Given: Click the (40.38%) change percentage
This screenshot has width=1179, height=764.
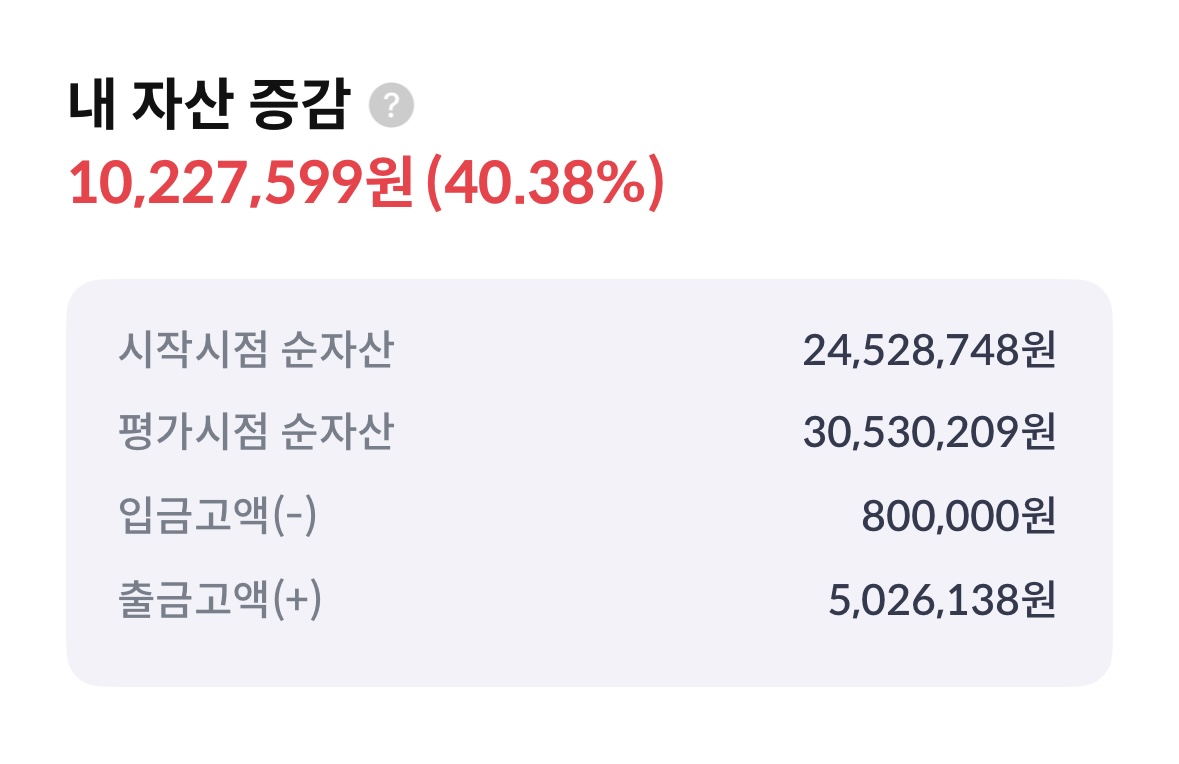Looking at the screenshot, I should pyautogui.click(x=545, y=184).
